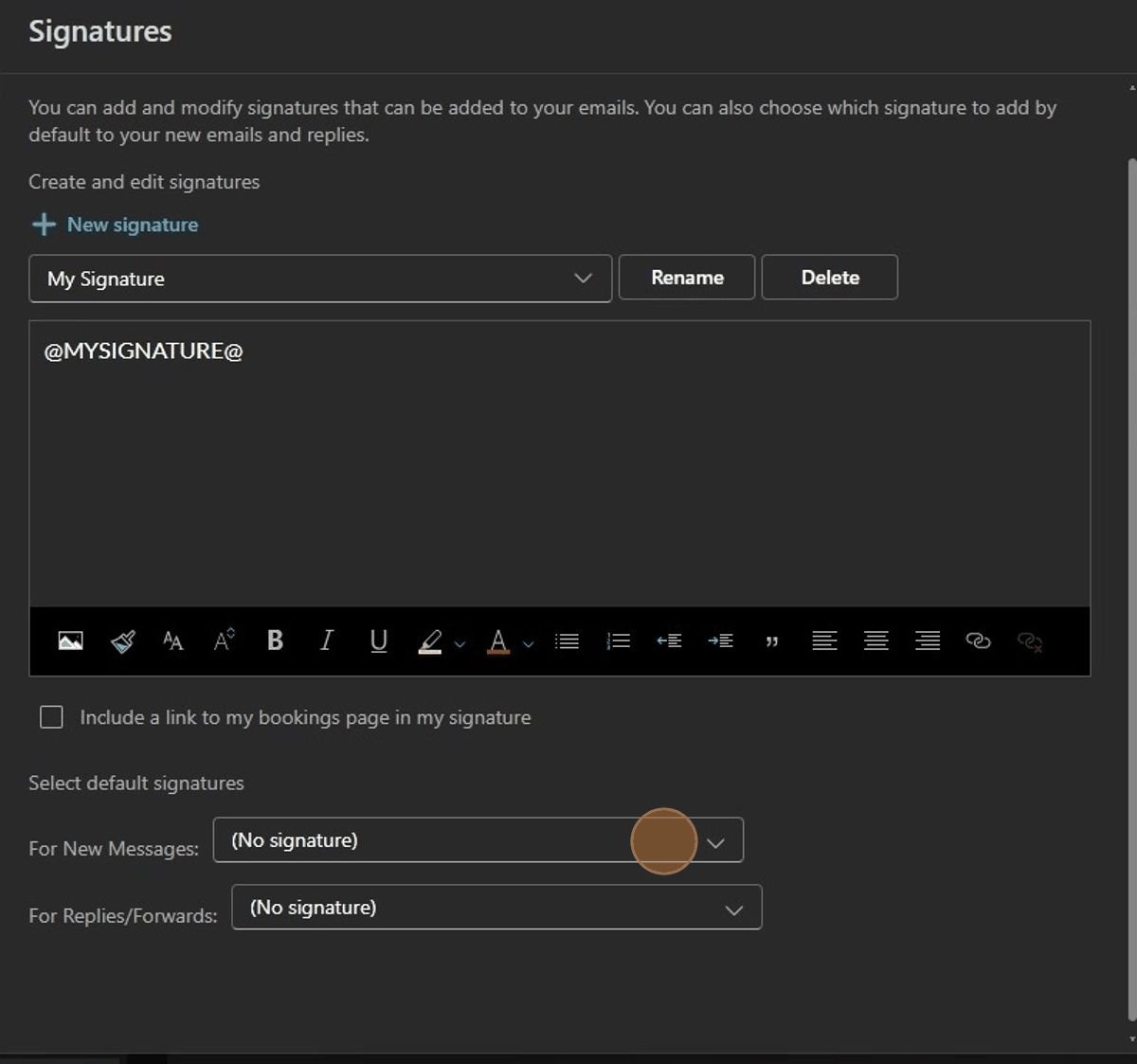Click 'Create and edit signatures' label

[144, 182]
